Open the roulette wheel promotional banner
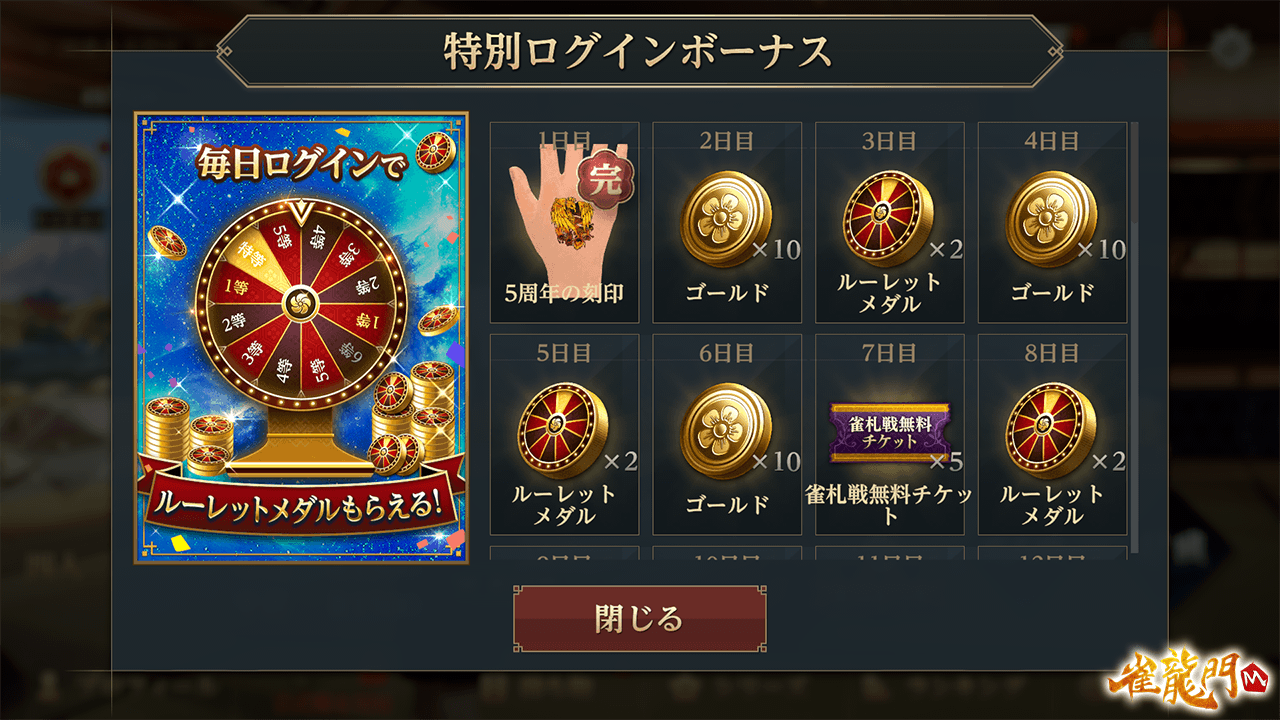 pos(302,338)
